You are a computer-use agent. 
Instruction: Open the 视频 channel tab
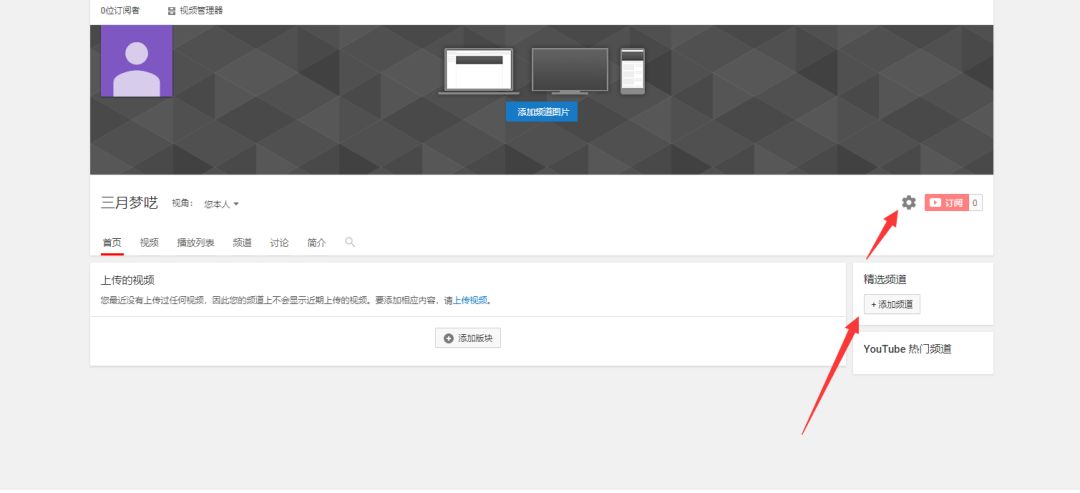149,242
